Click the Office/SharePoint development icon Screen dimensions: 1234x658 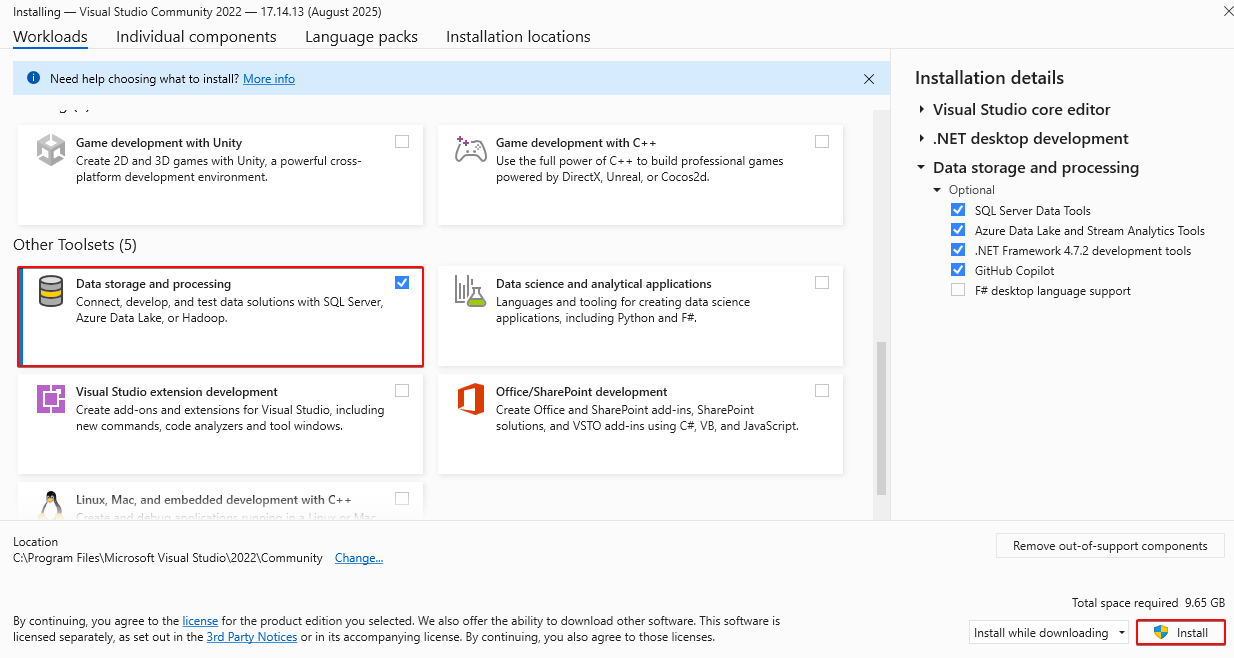click(x=470, y=399)
